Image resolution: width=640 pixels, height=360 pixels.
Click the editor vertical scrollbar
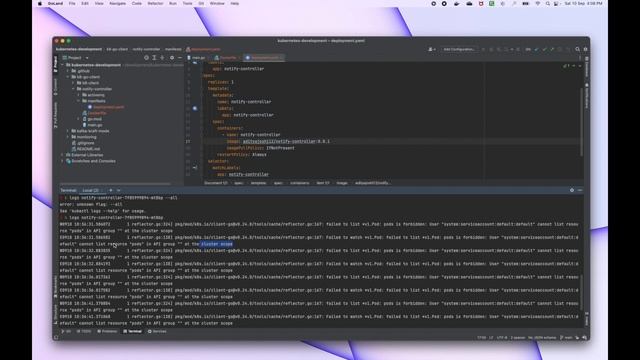click(581, 122)
